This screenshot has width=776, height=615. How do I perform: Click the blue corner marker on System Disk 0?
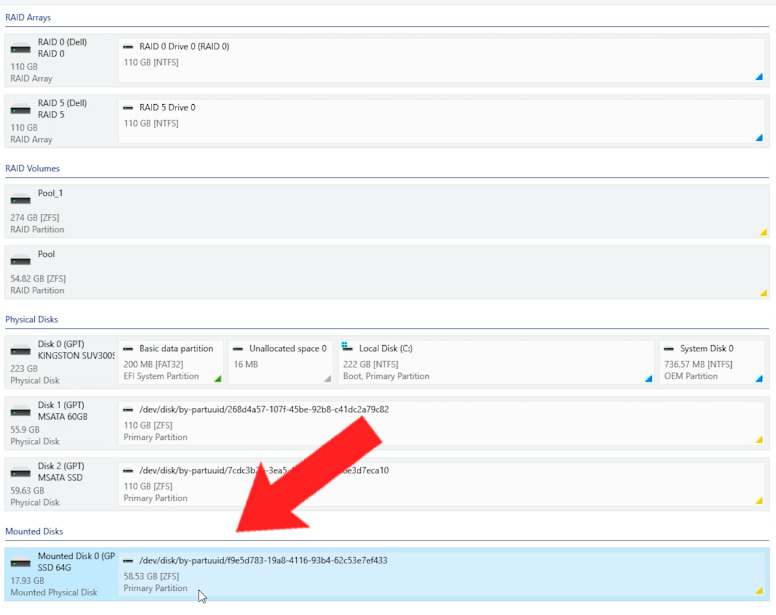759,378
